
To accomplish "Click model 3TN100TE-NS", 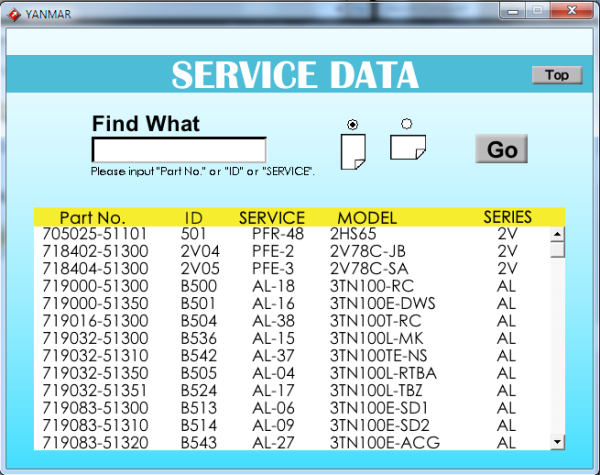I will [x=378, y=356].
